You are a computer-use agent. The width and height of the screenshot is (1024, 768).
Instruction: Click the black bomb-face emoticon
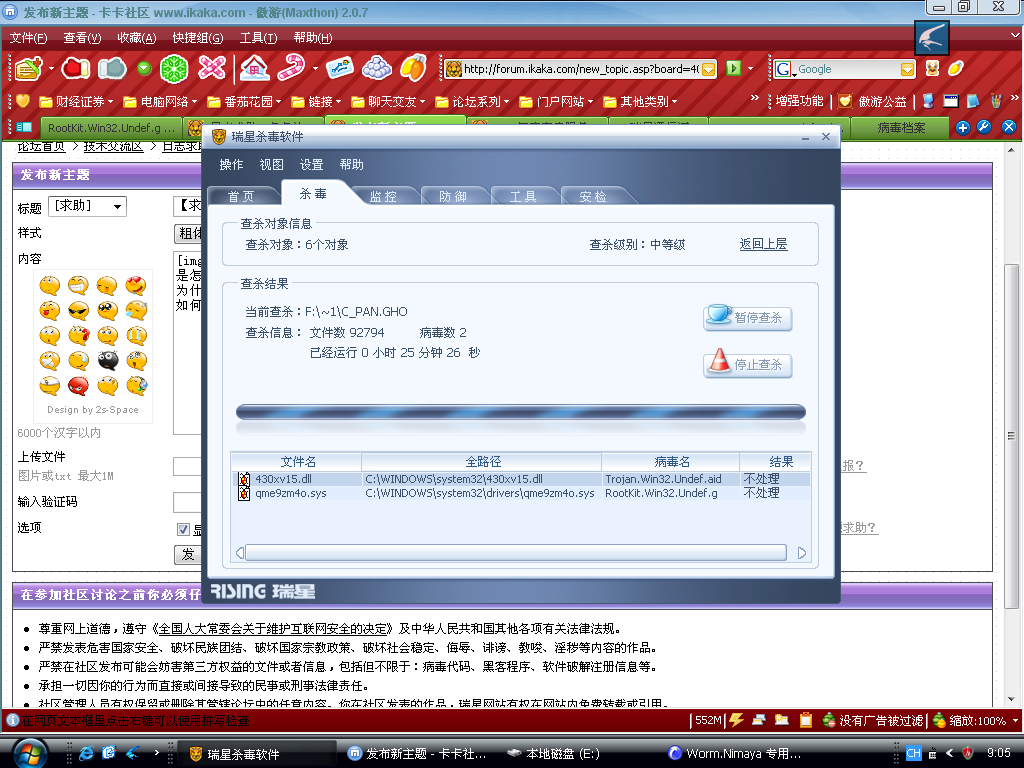108,360
